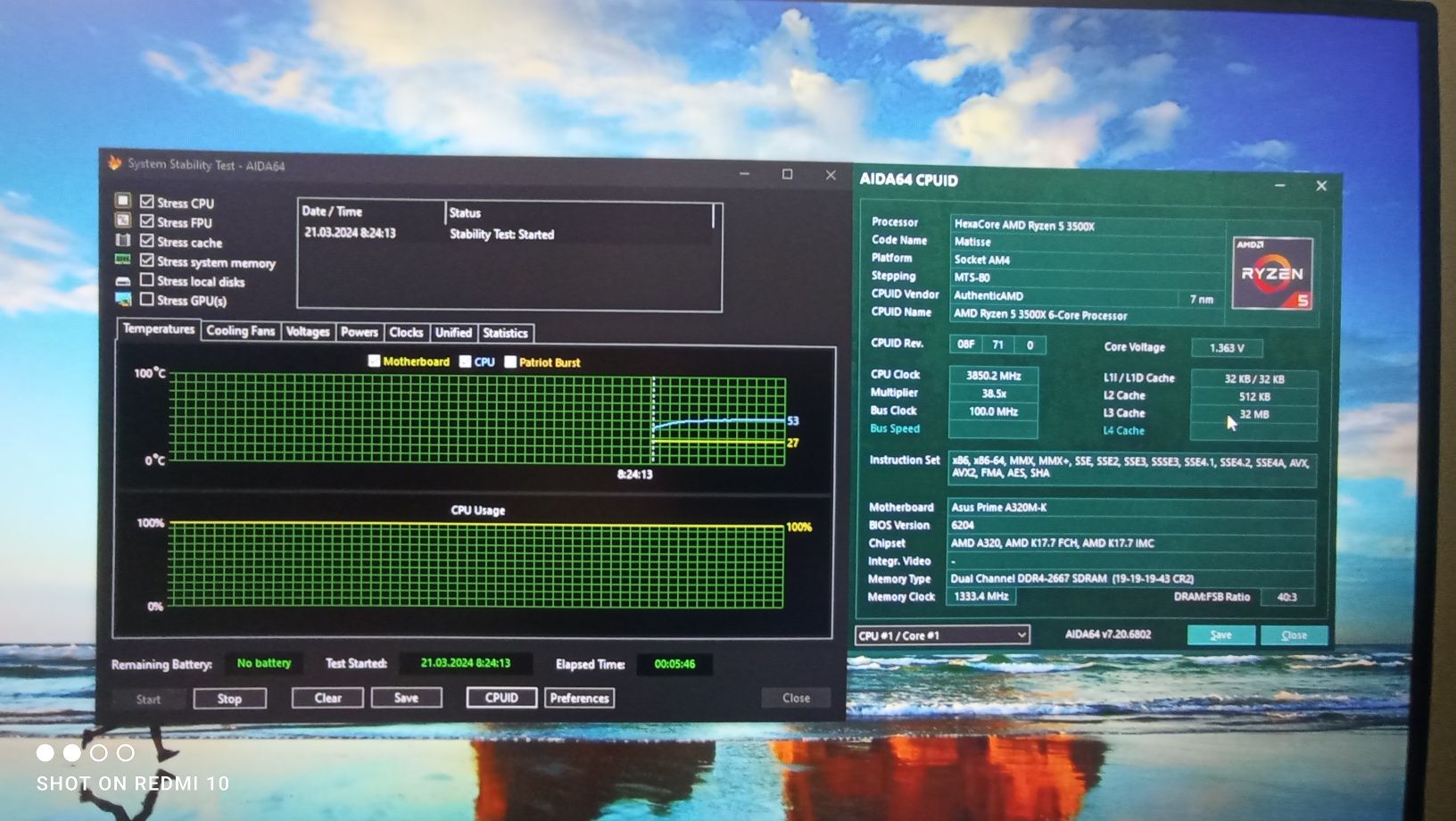Screen dimensions: 1456x821
Task: Click the Core Voltage 1.363 V value
Action: tap(1227, 348)
